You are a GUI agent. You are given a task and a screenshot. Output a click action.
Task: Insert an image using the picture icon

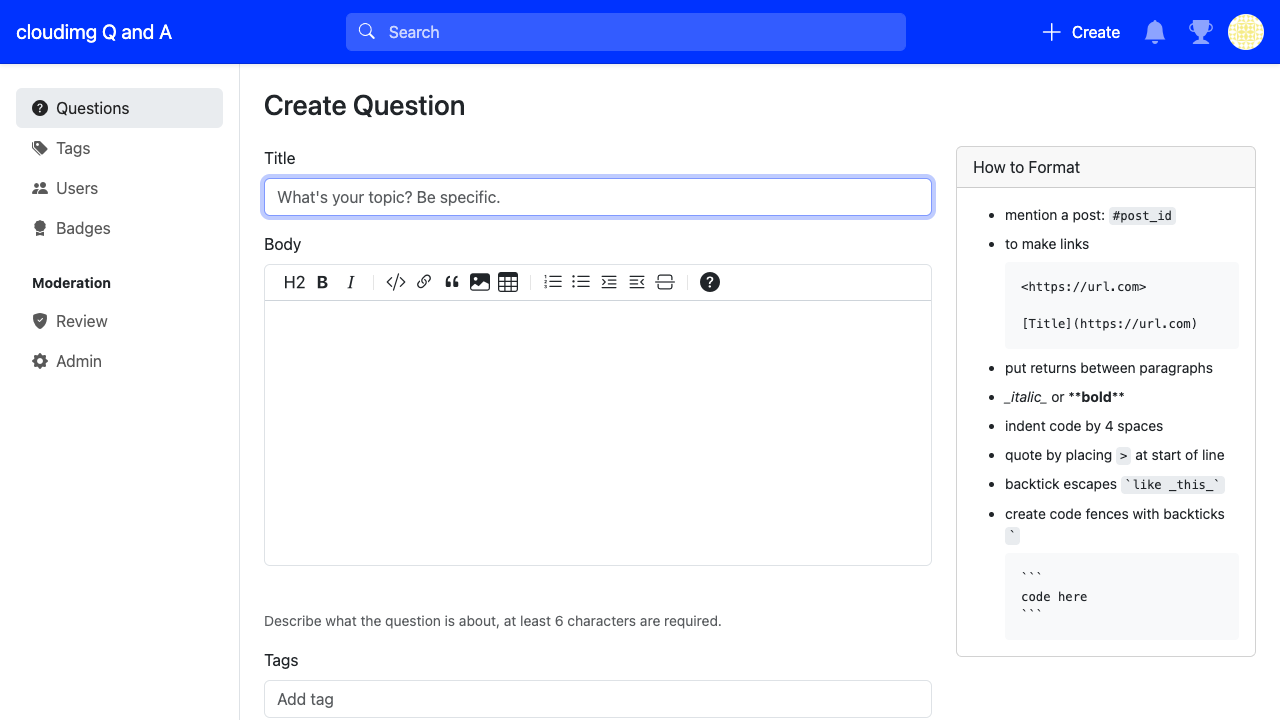click(x=480, y=282)
